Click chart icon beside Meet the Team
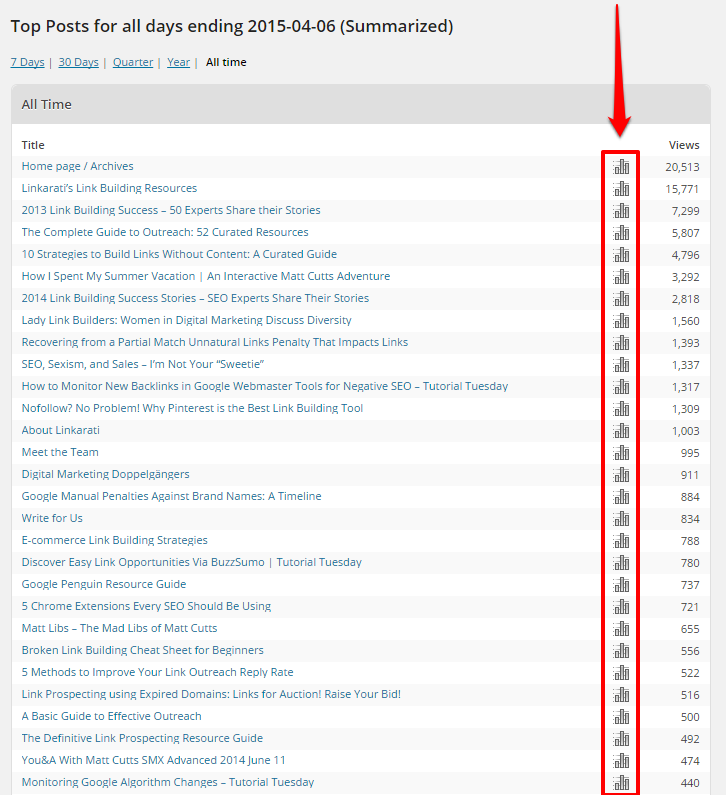 [x=621, y=453]
